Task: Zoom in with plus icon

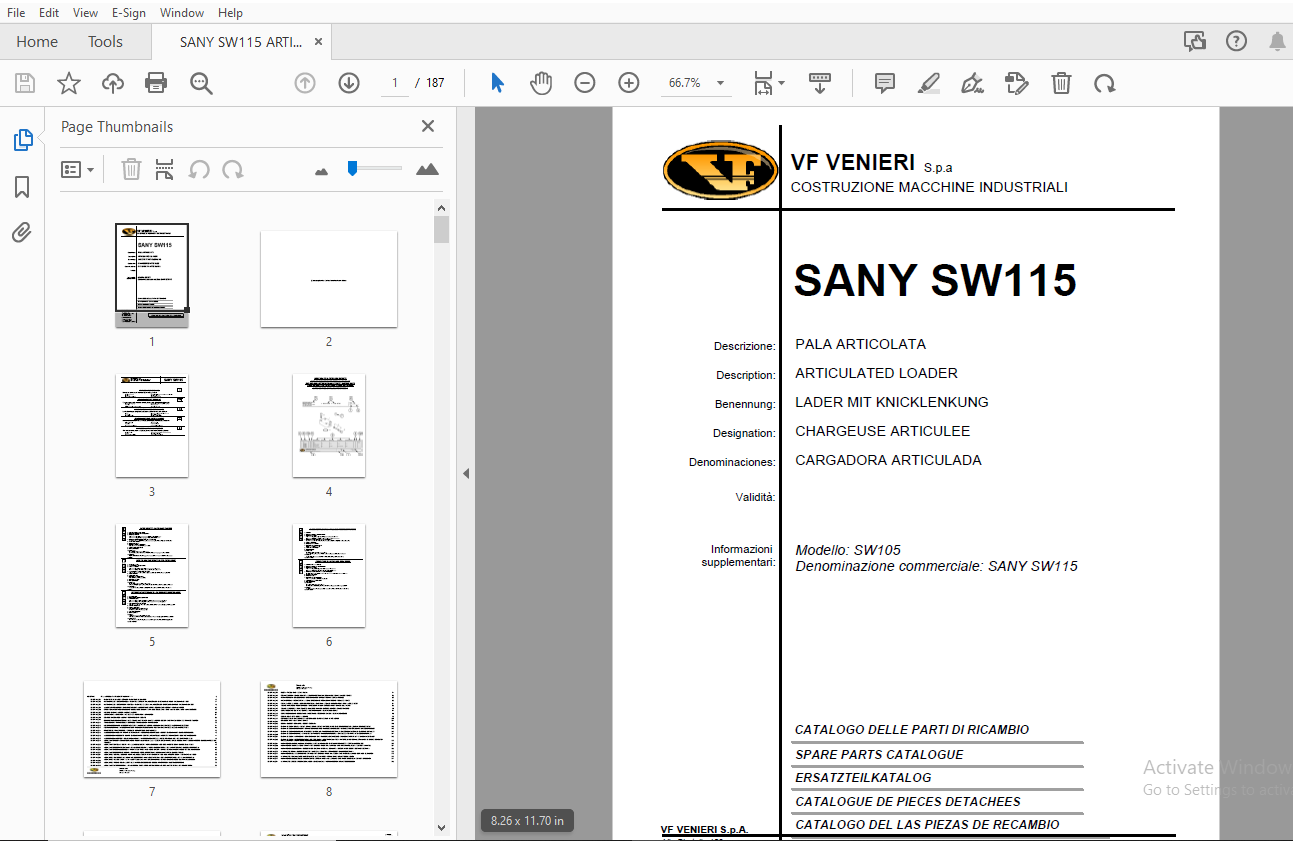Action: pos(629,83)
